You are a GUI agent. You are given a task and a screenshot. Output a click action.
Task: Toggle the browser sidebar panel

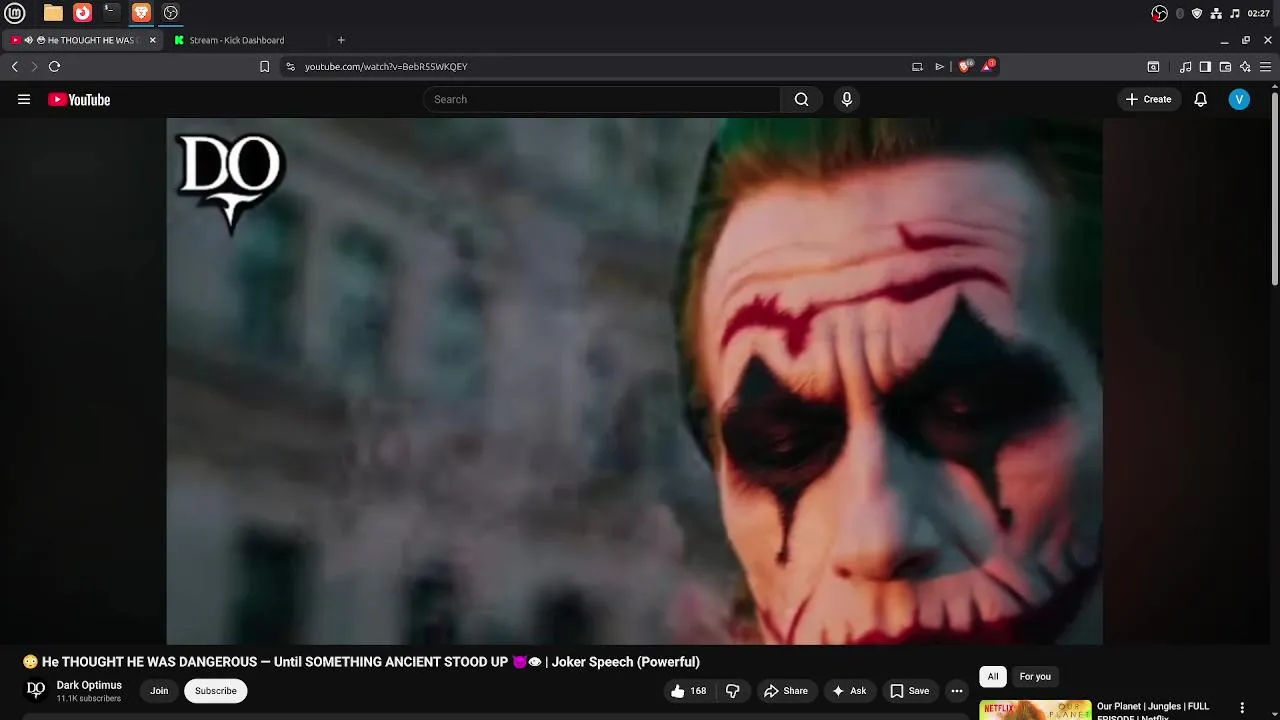tap(1205, 67)
